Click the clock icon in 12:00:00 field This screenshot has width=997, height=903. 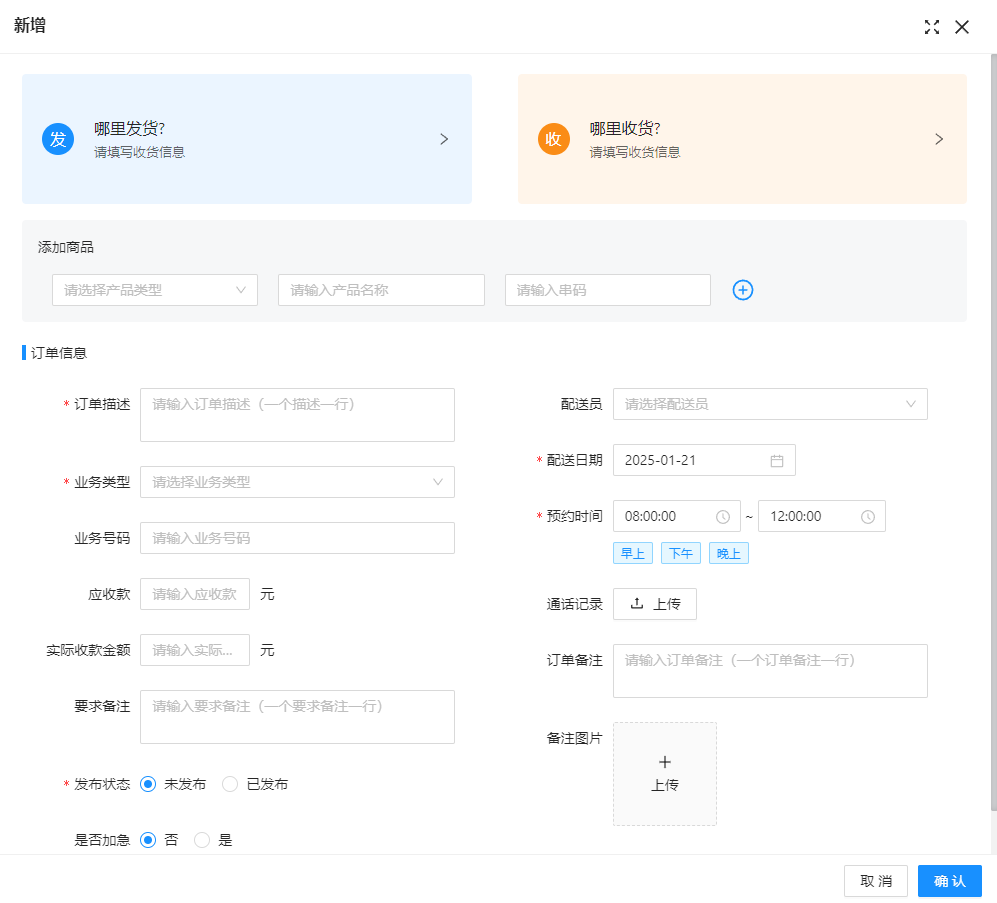(868, 516)
